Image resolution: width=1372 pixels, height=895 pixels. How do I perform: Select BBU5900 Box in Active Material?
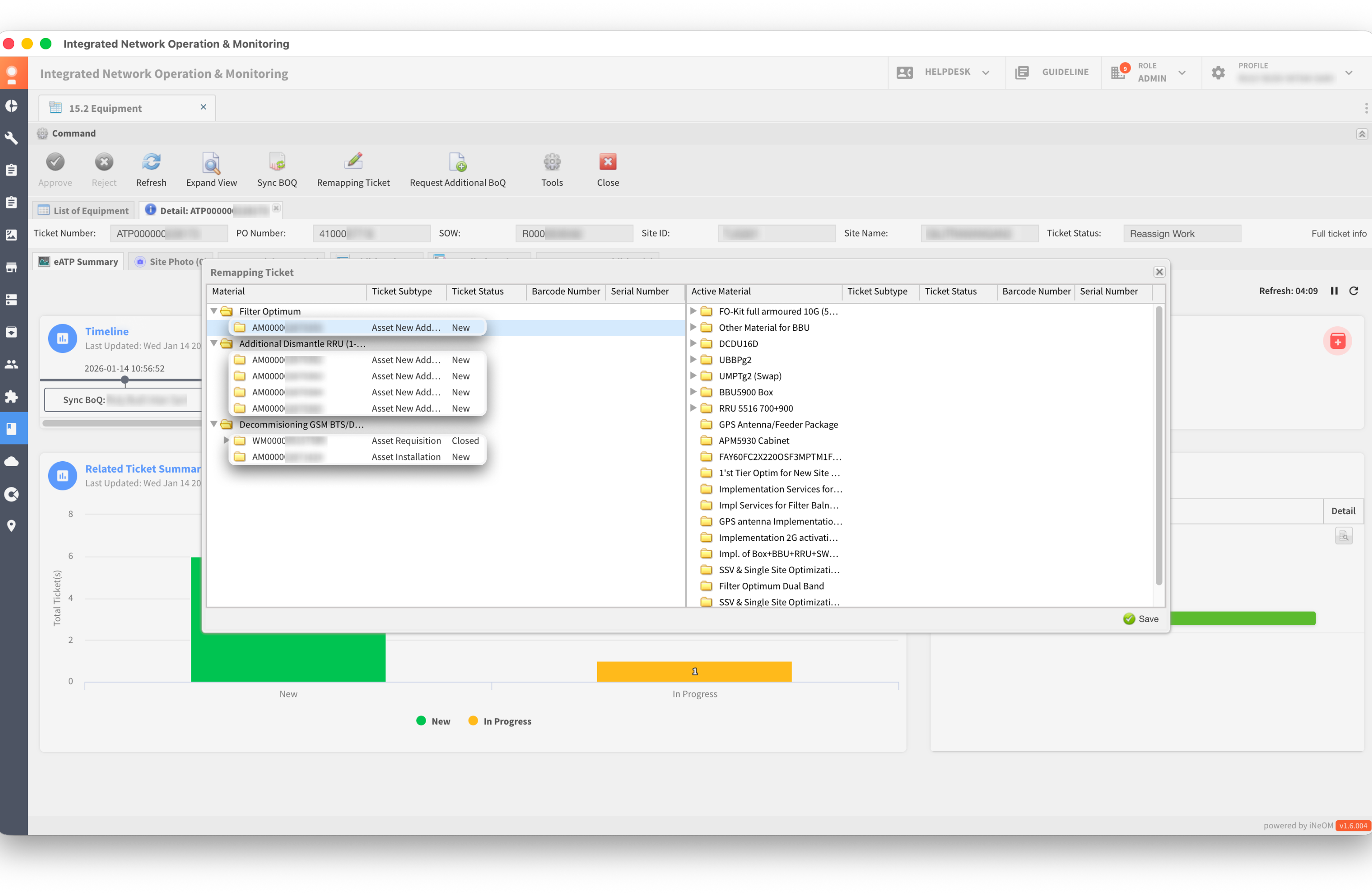pos(745,392)
